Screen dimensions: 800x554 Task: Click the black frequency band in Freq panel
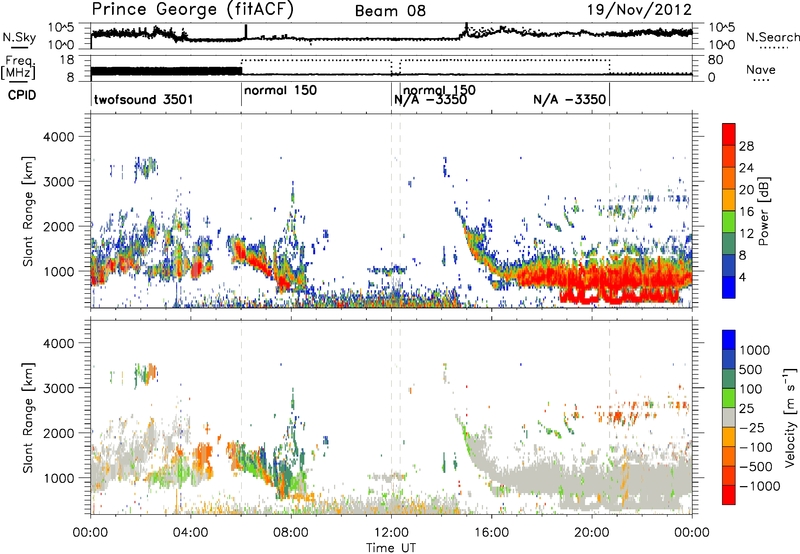pos(166,71)
